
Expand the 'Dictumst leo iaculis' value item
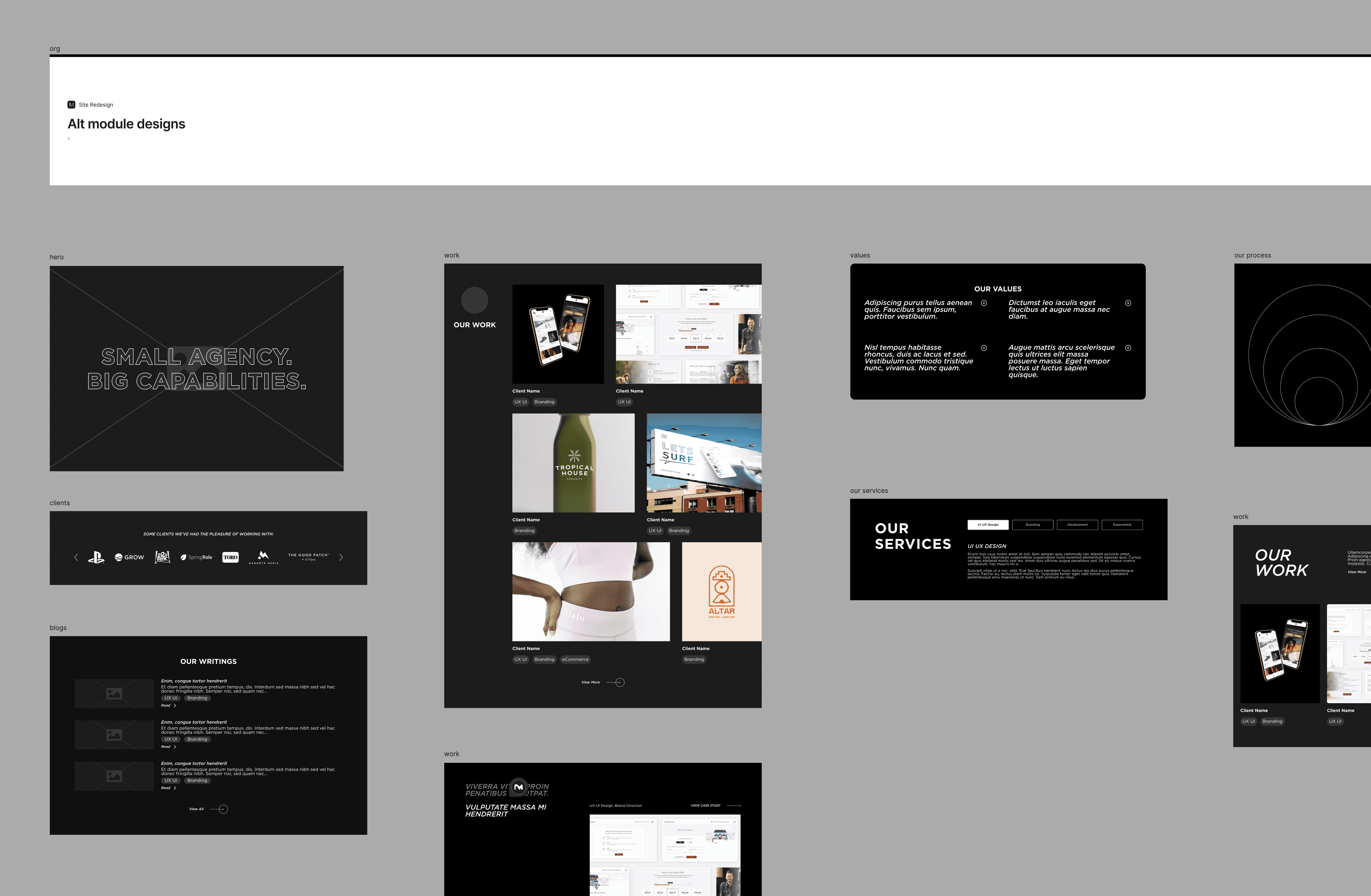(1128, 303)
